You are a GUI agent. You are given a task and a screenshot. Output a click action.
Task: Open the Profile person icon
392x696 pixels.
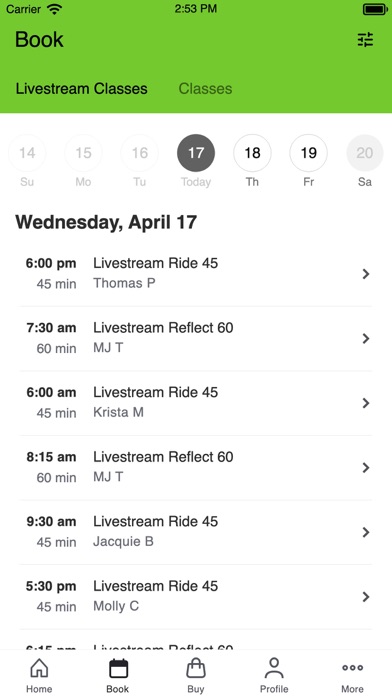(x=274, y=668)
